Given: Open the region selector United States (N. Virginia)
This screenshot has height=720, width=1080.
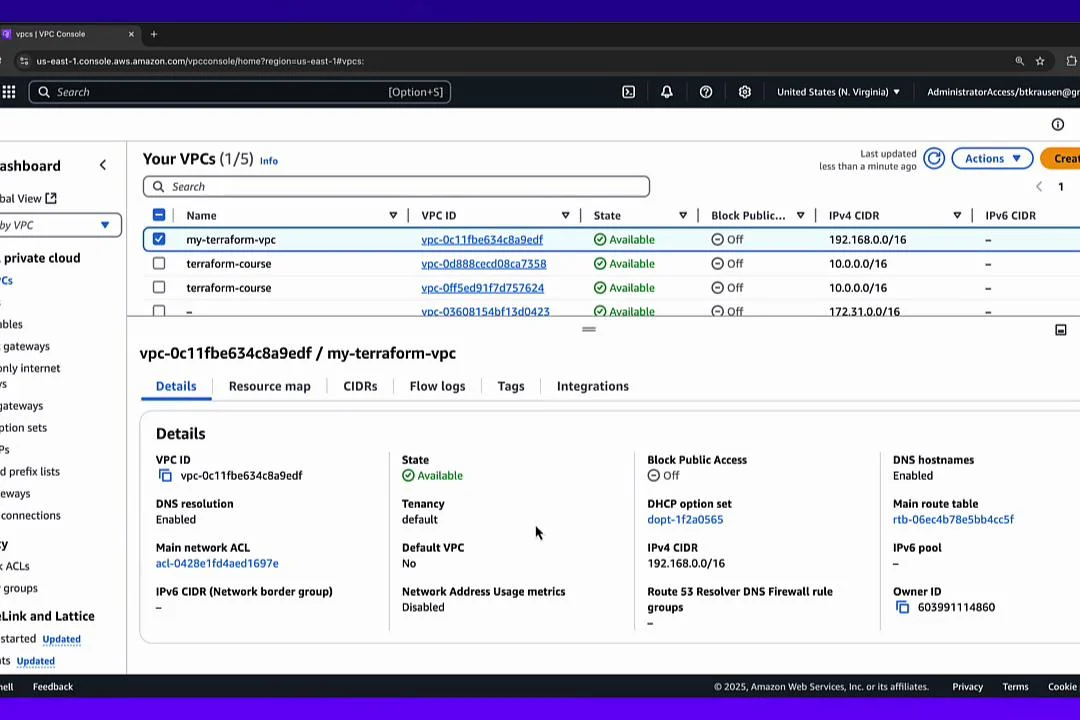Looking at the screenshot, I should pyautogui.click(x=838, y=92).
